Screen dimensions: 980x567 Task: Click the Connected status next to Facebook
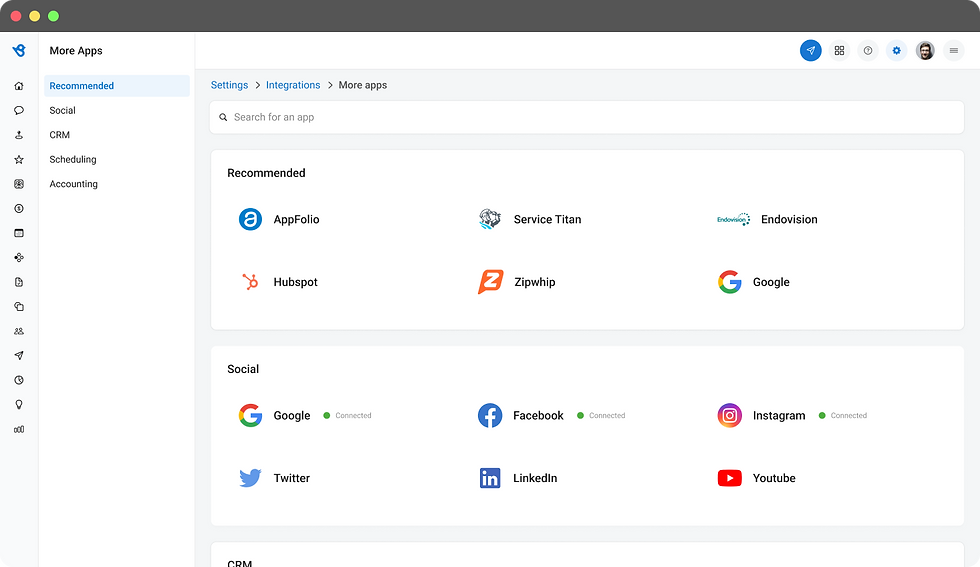coord(601,416)
